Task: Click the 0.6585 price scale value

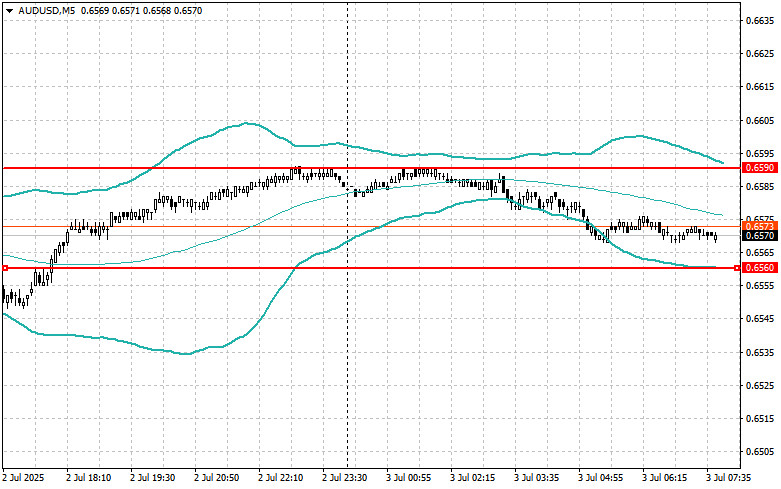Action: [760, 187]
